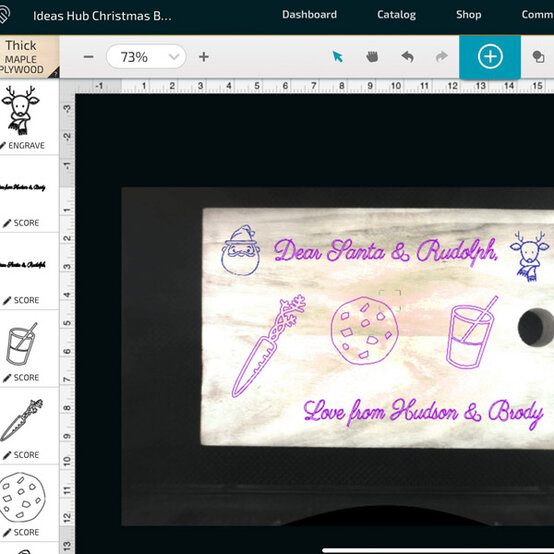
Task: Click the Glowforge logo icon
Action: coord(4,15)
